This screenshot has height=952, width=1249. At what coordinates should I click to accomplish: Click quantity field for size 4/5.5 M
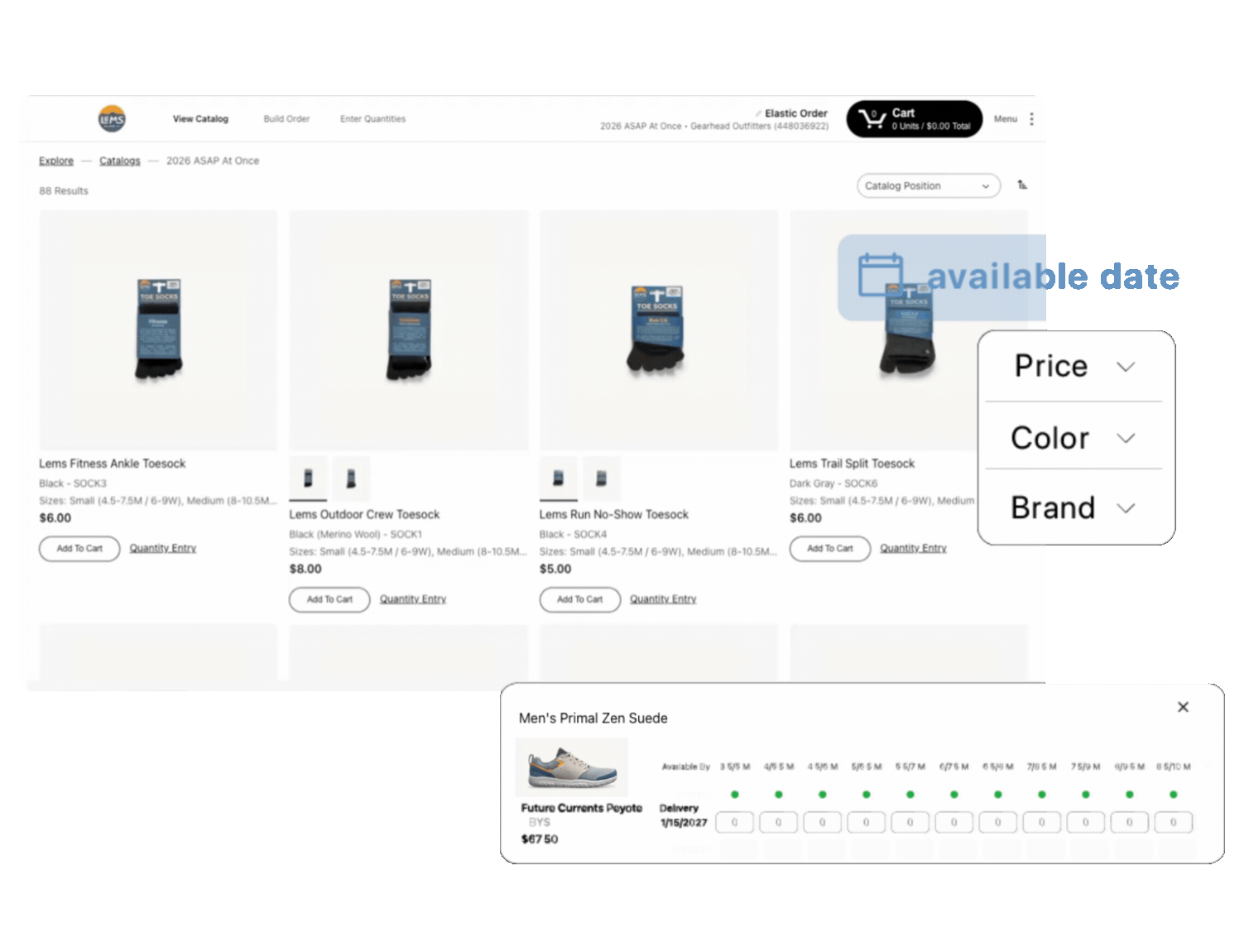tap(778, 823)
